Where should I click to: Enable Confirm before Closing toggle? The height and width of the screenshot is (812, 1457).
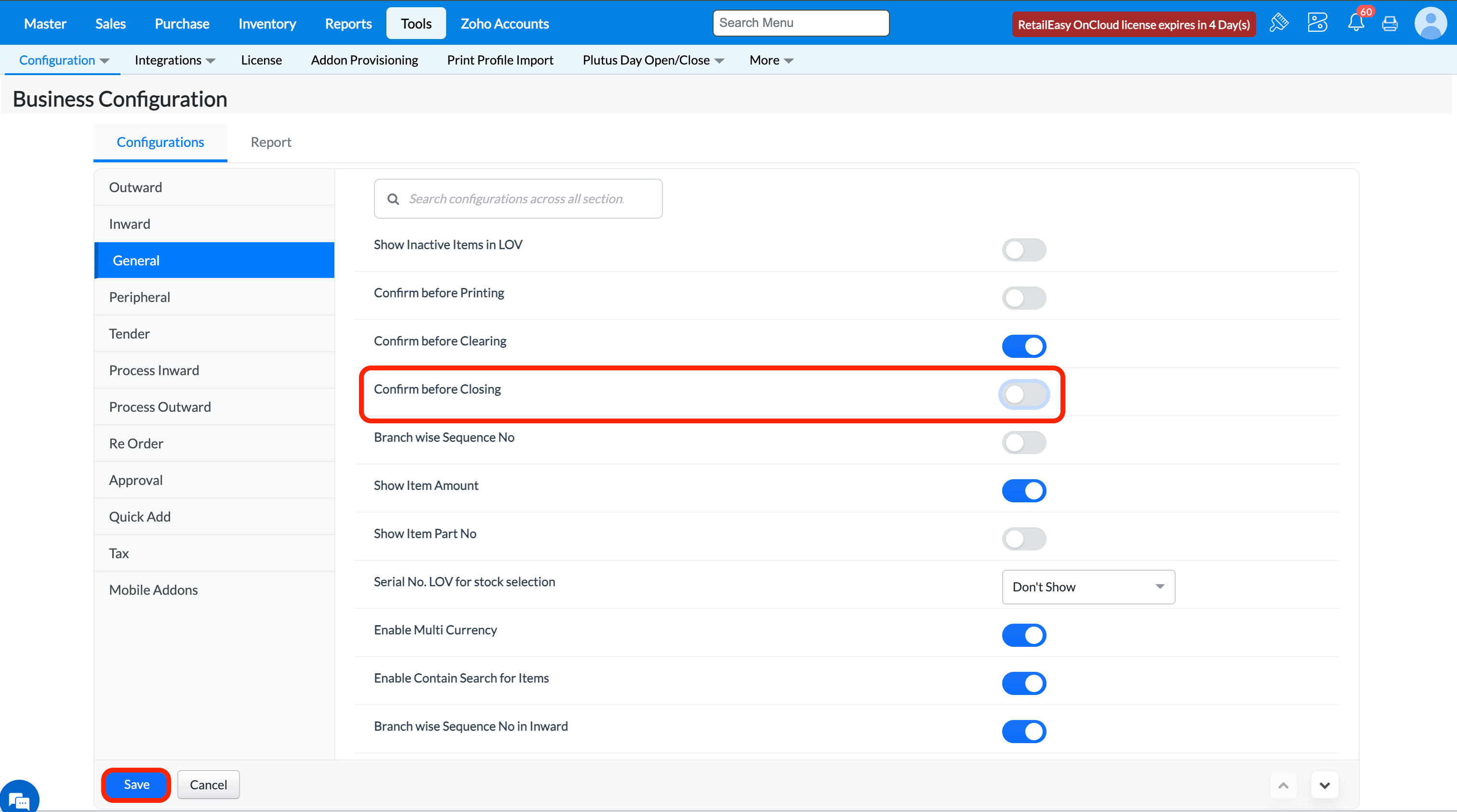pyautogui.click(x=1024, y=395)
